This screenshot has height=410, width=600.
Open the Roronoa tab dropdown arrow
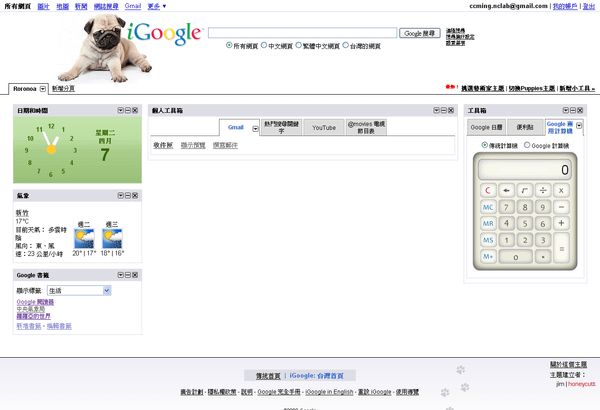[43, 89]
